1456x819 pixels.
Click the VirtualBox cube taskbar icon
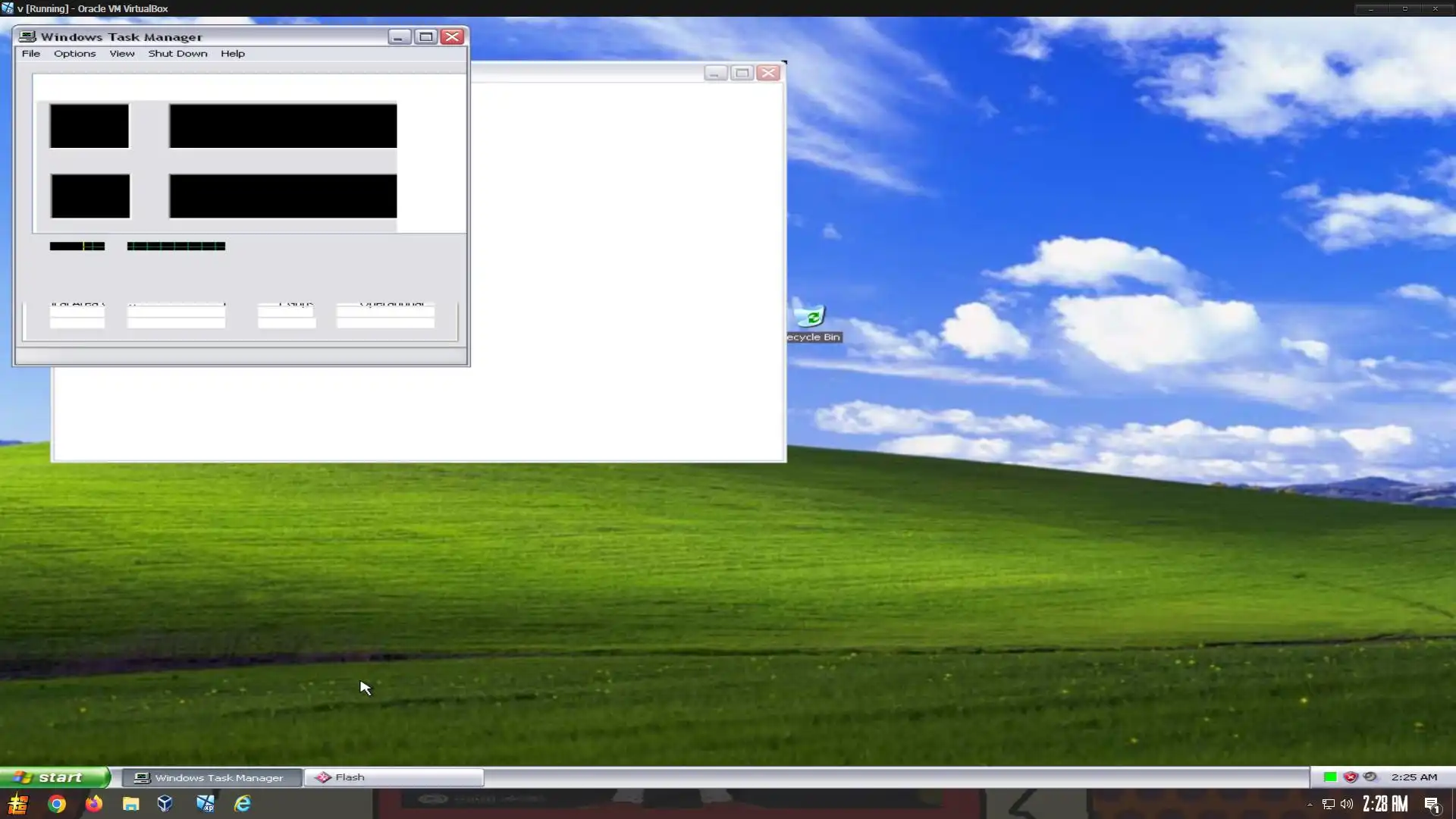point(165,804)
